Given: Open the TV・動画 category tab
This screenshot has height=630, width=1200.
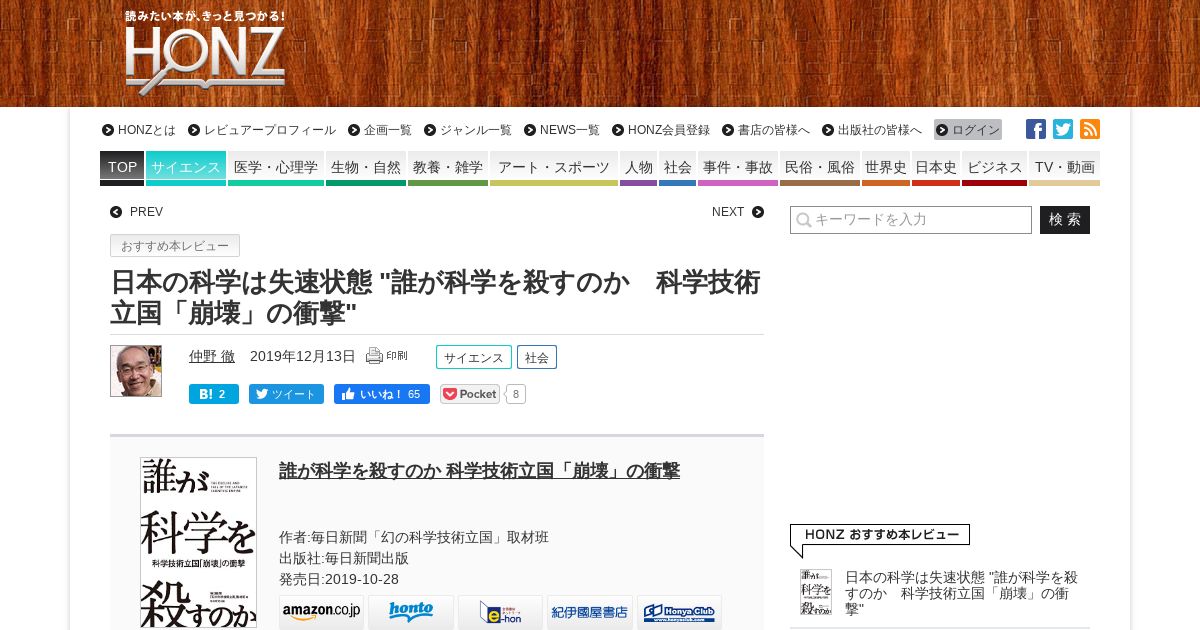Looking at the screenshot, I should (1064, 168).
